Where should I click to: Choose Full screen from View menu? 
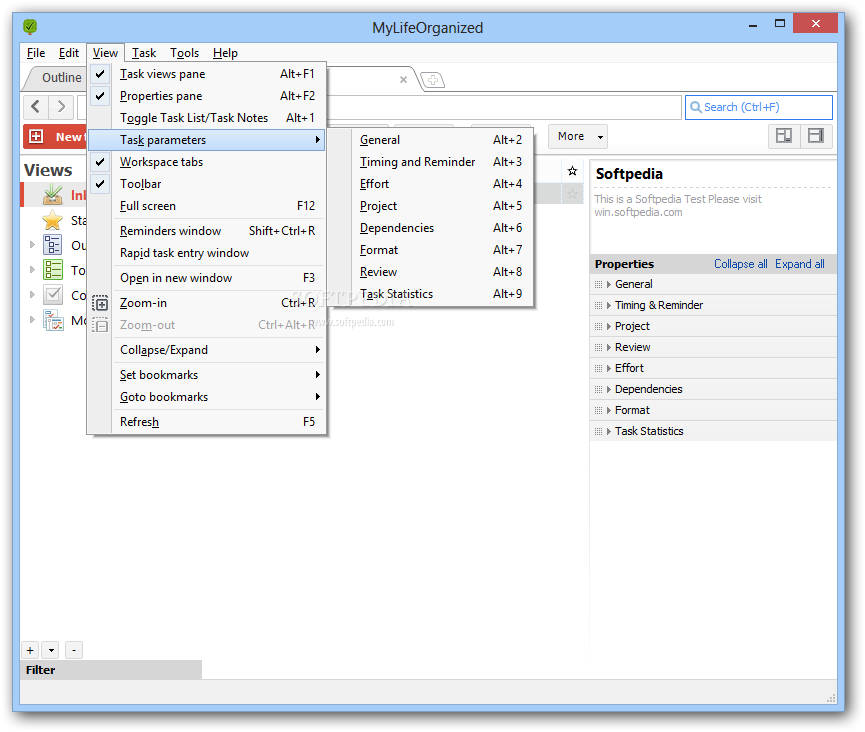206,206
